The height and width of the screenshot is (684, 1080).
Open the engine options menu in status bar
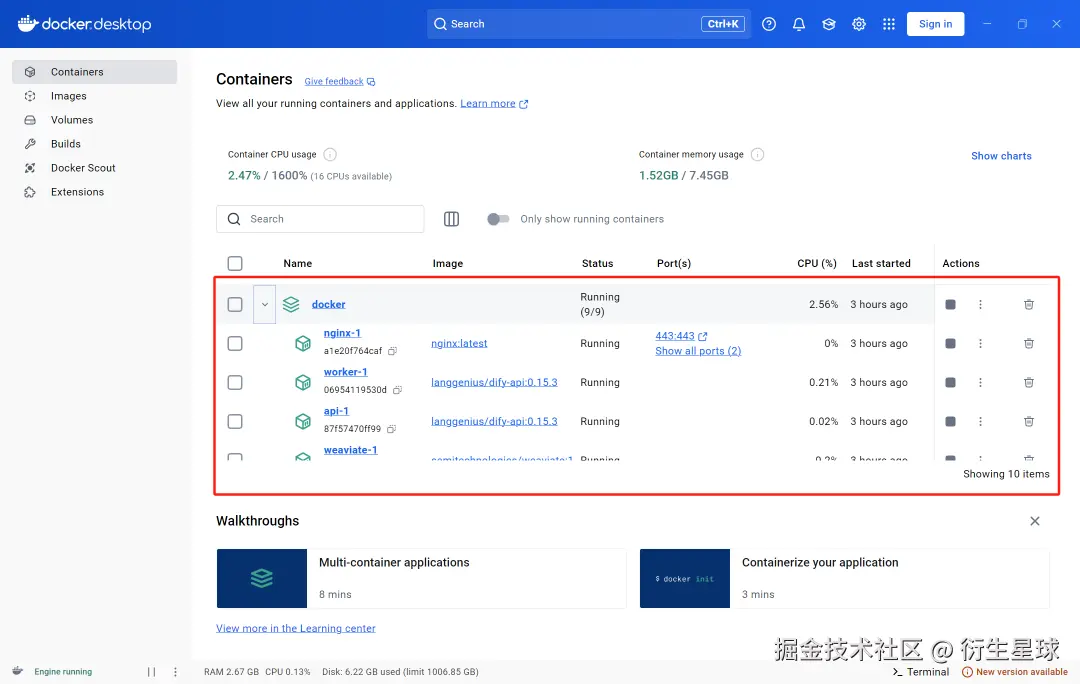point(175,672)
